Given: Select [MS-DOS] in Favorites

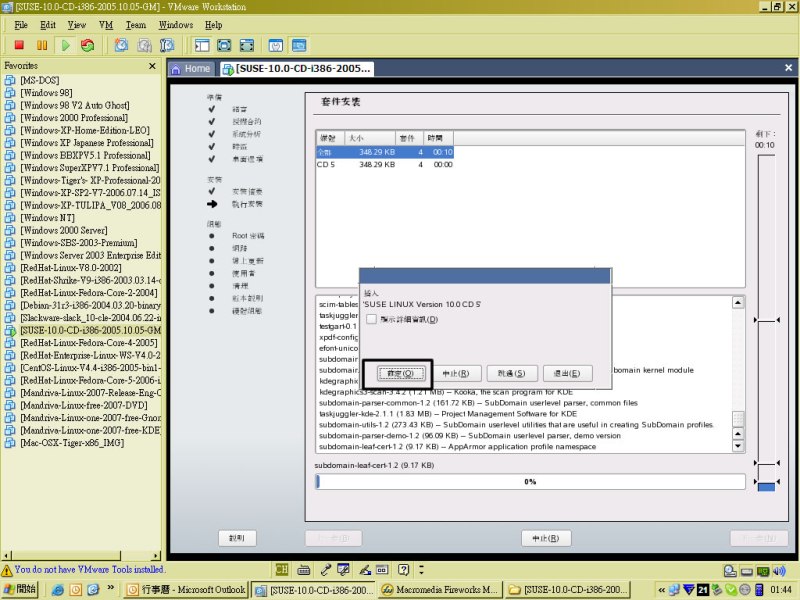Looking at the screenshot, I should [x=40, y=80].
